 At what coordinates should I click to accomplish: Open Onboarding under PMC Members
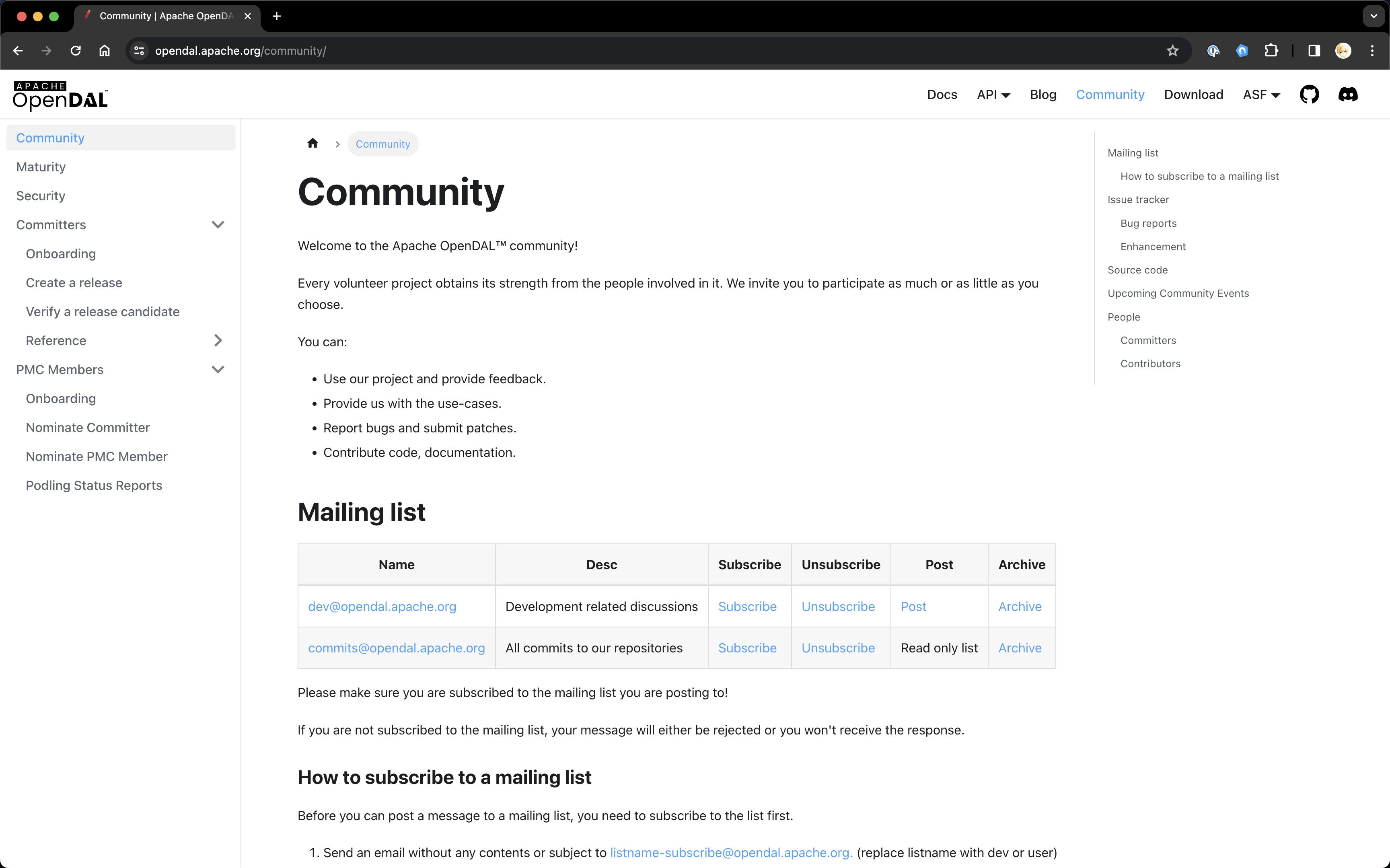pos(61,399)
